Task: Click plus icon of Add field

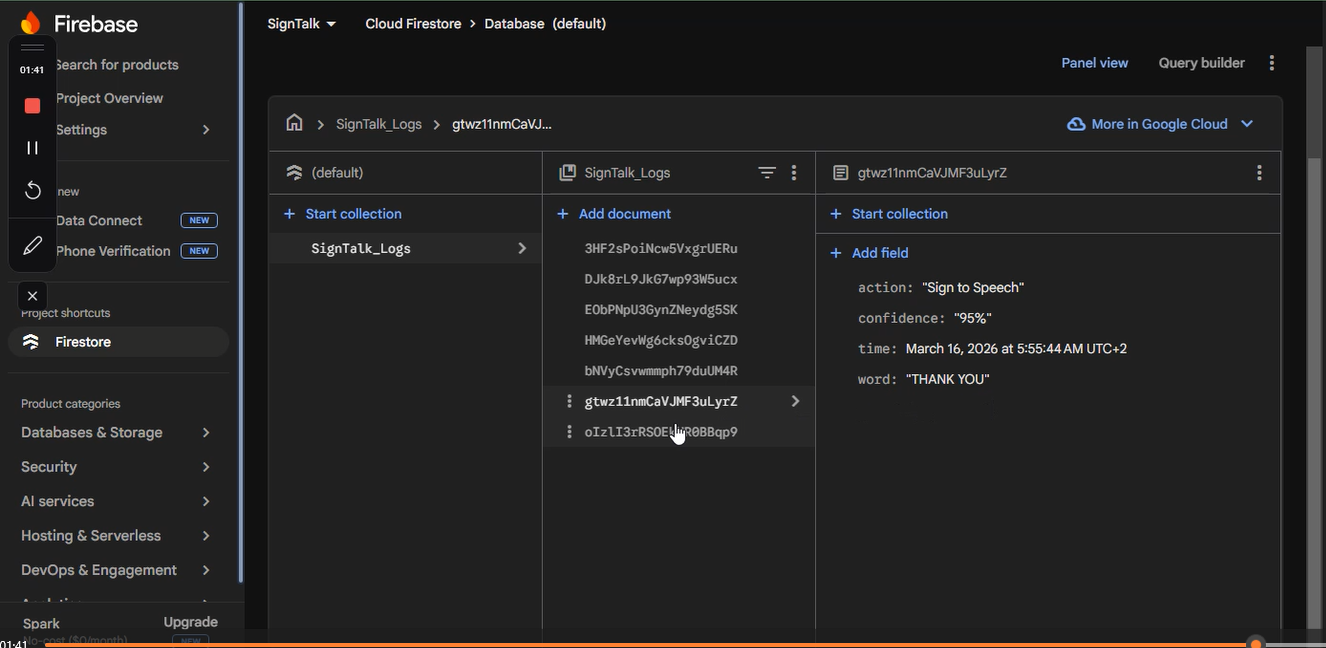Action: [x=836, y=253]
